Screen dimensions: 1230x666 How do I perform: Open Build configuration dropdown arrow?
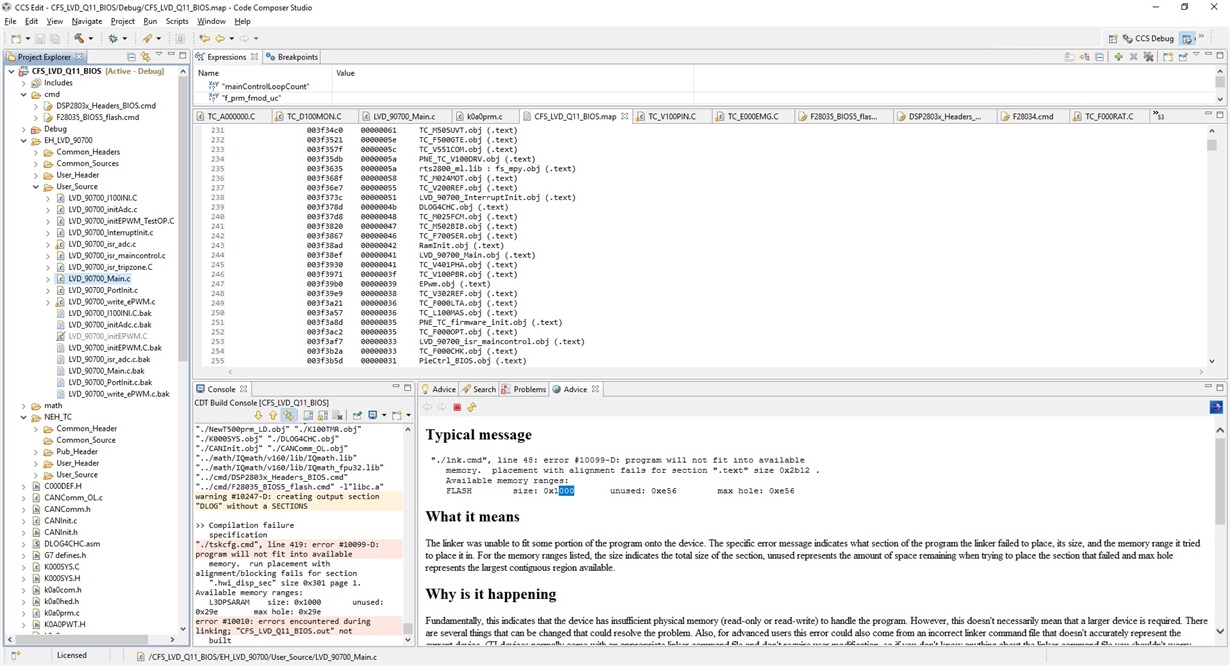[x=91, y=38]
